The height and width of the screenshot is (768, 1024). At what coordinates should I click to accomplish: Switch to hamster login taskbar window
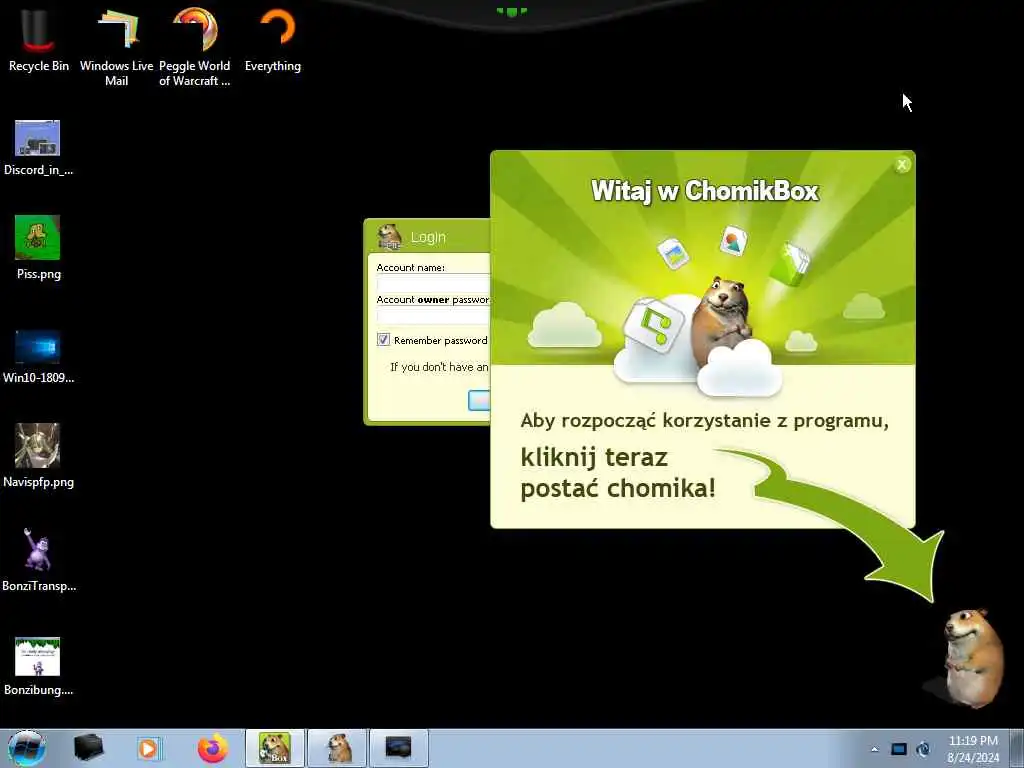338,748
